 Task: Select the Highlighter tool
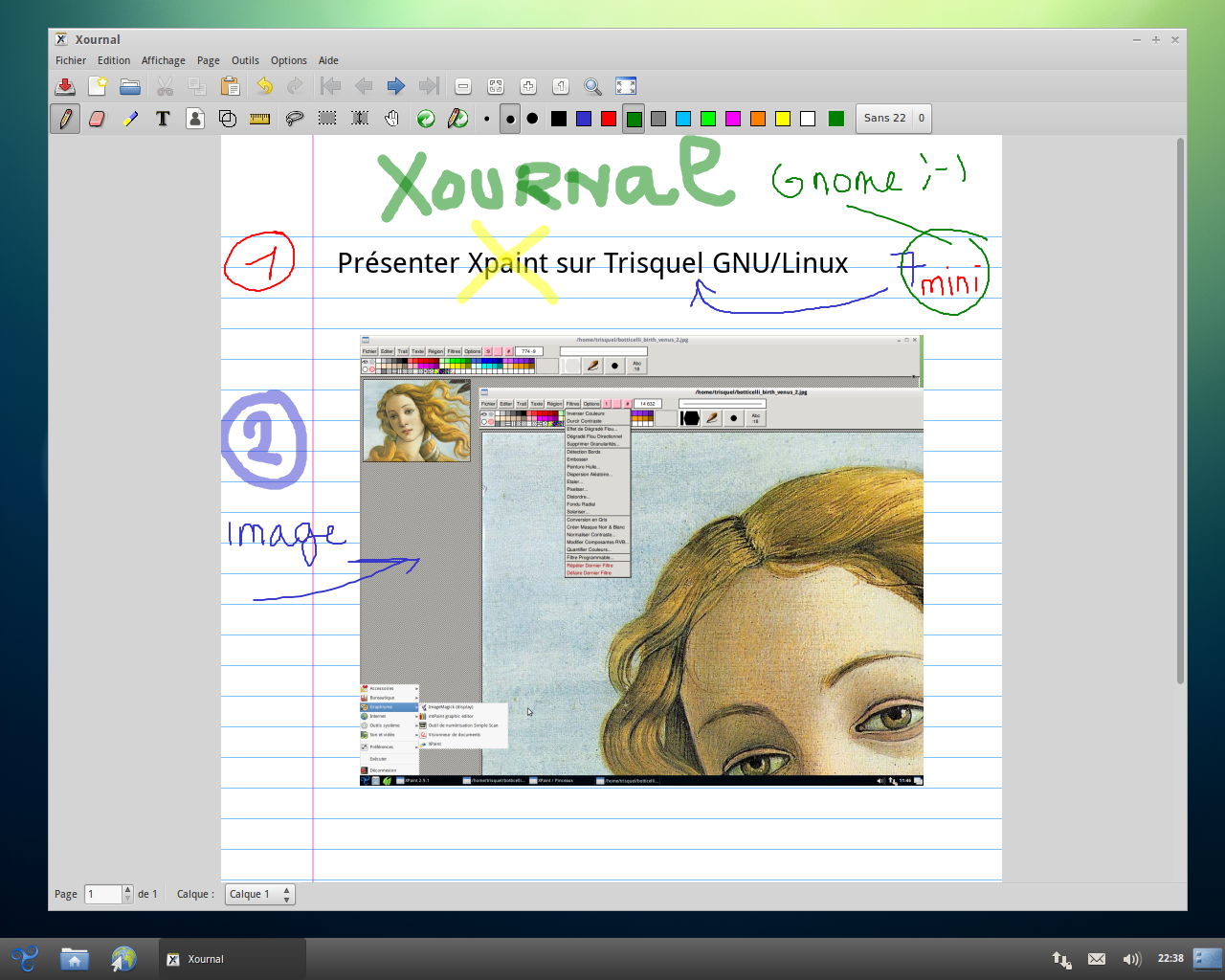130,119
